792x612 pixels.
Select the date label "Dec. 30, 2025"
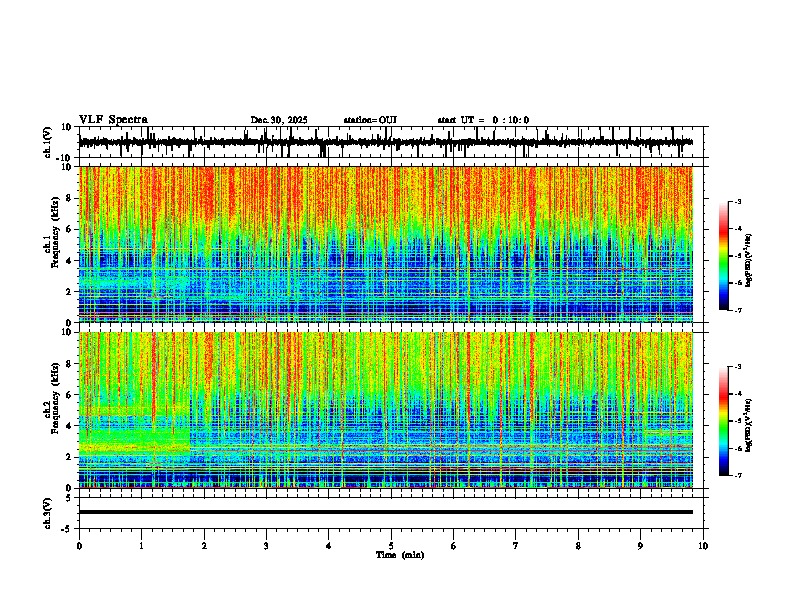click(279, 120)
